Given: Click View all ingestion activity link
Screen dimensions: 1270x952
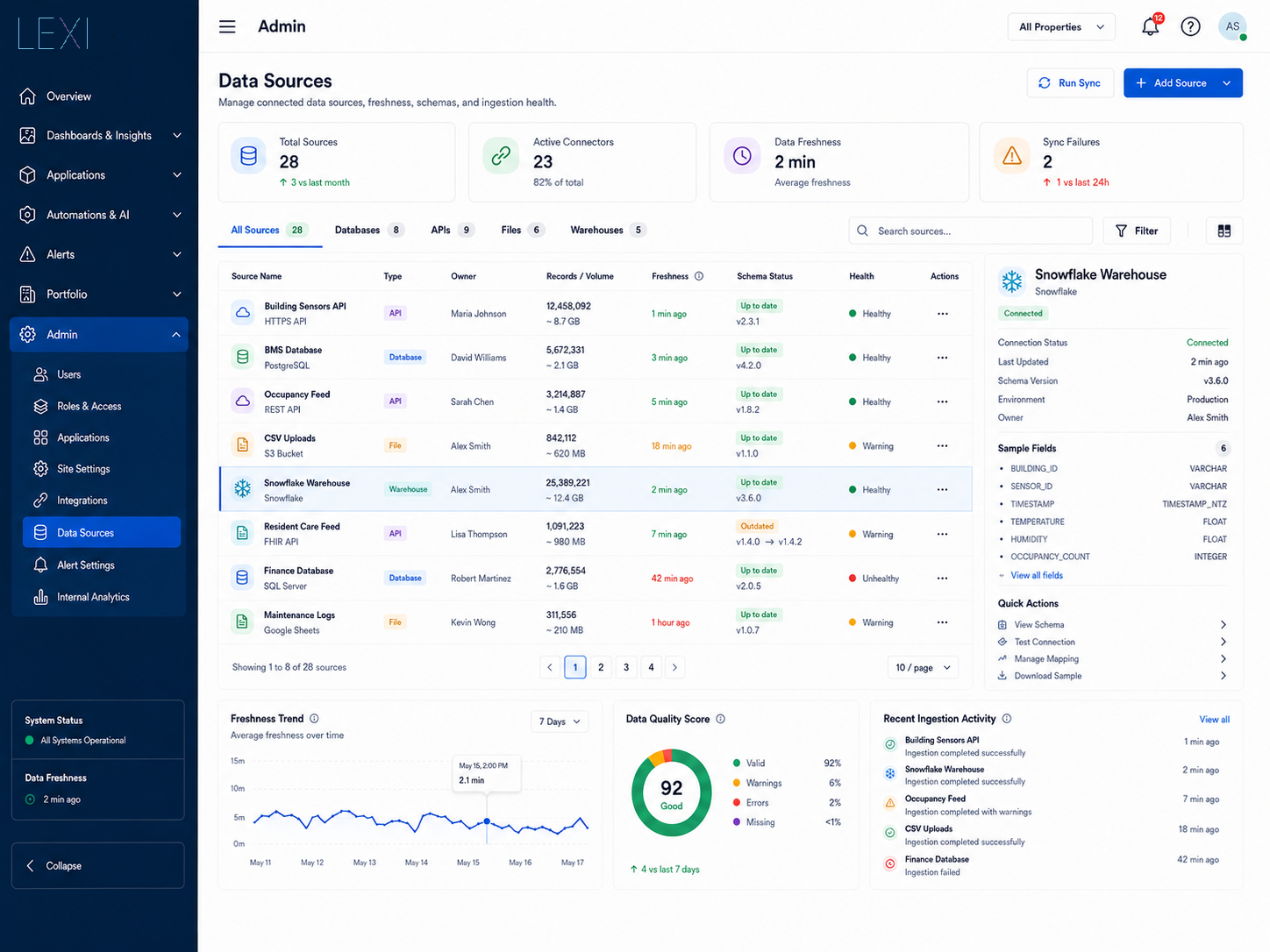Looking at the screenshot, I should pyautogui.click(x=1215, y=720).
